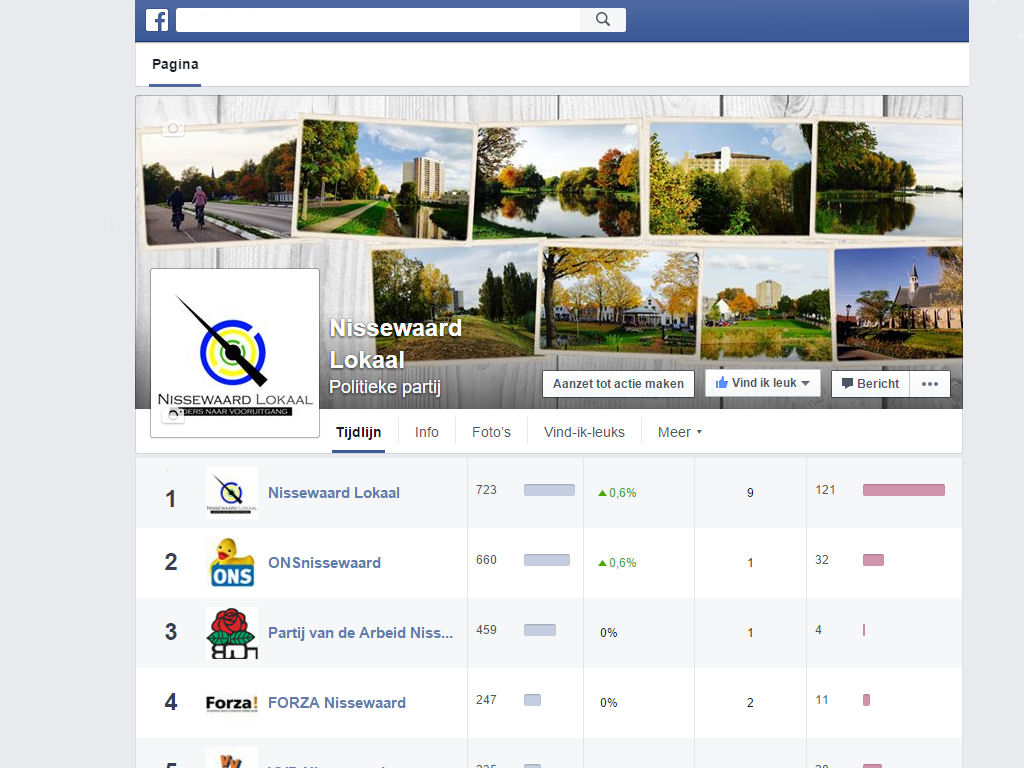1024x768 pixels.
Task: Click the Facebook logo icon
Action: coord(157,20)
